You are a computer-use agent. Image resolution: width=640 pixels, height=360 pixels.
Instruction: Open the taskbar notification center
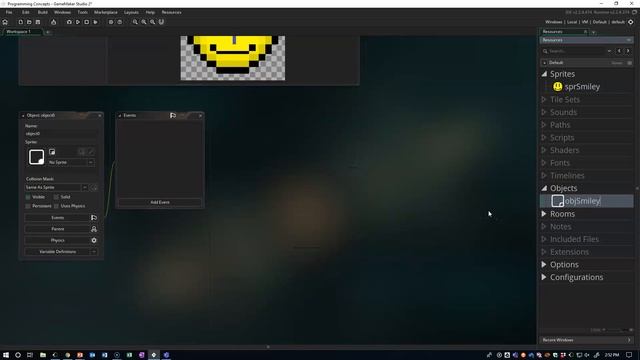tap(629, 355)
